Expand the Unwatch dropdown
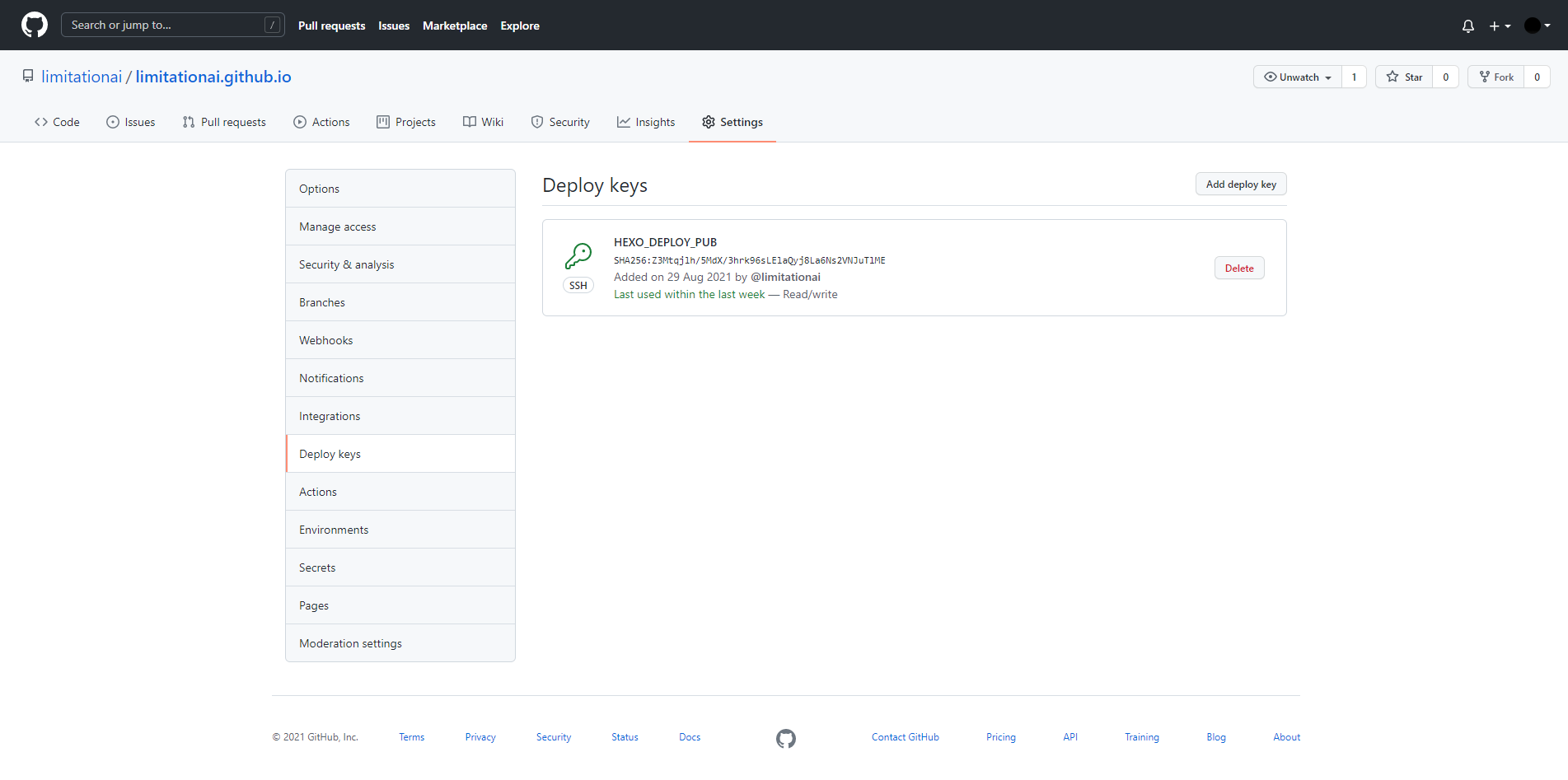This screenshot has width=1568, height=780. tap(1298, 77)
